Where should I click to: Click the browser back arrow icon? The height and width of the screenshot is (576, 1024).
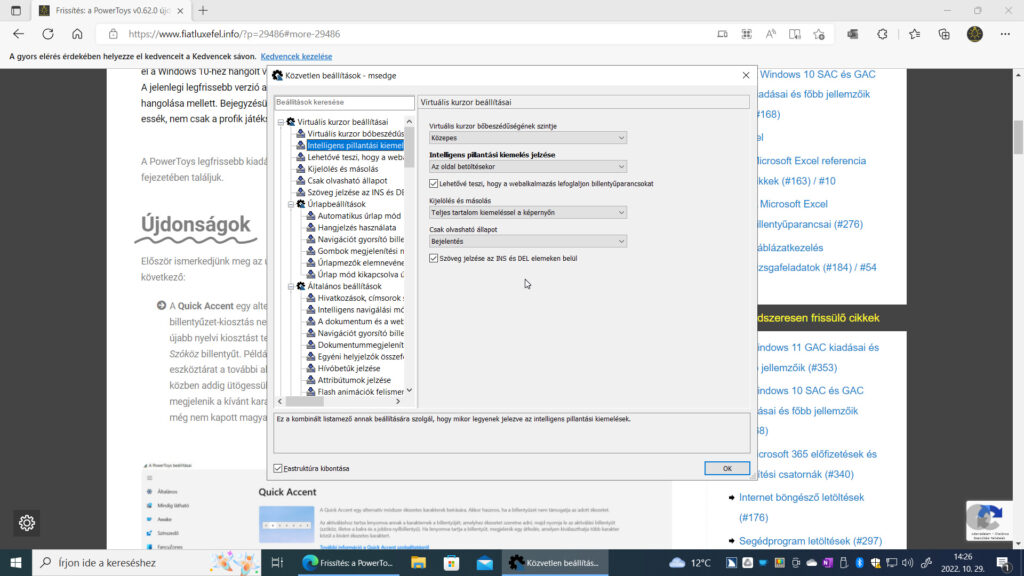(x=18, y=33)
